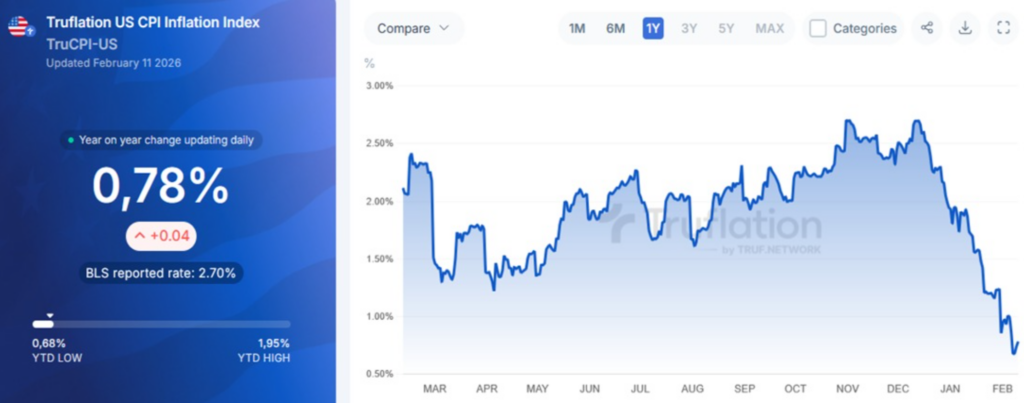Click the 0,78% inflation value
Image resolution: width=1024 pixels, height=403 pixels.
(161, 186)
